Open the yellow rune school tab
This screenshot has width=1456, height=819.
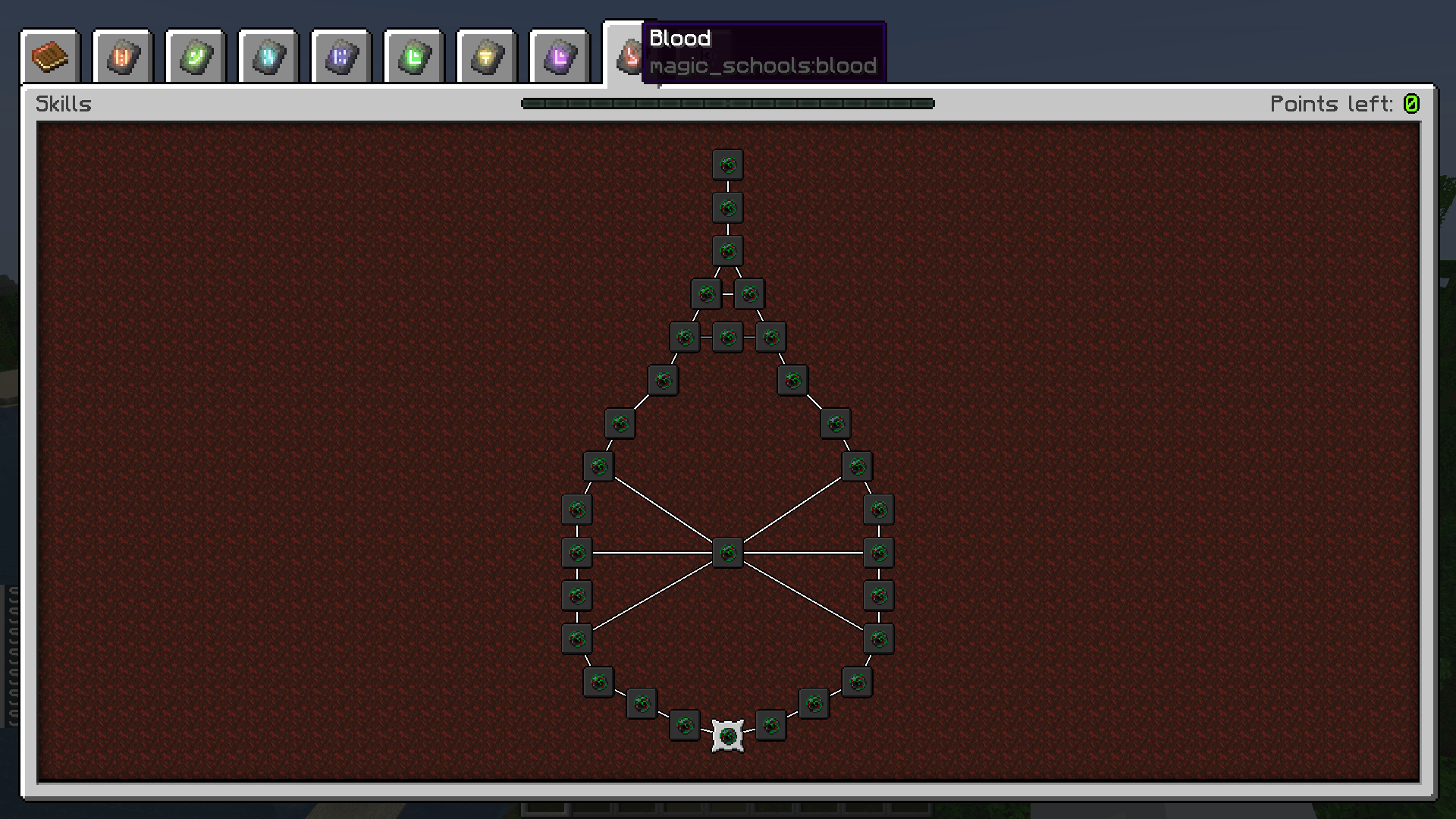coord(485,55)
